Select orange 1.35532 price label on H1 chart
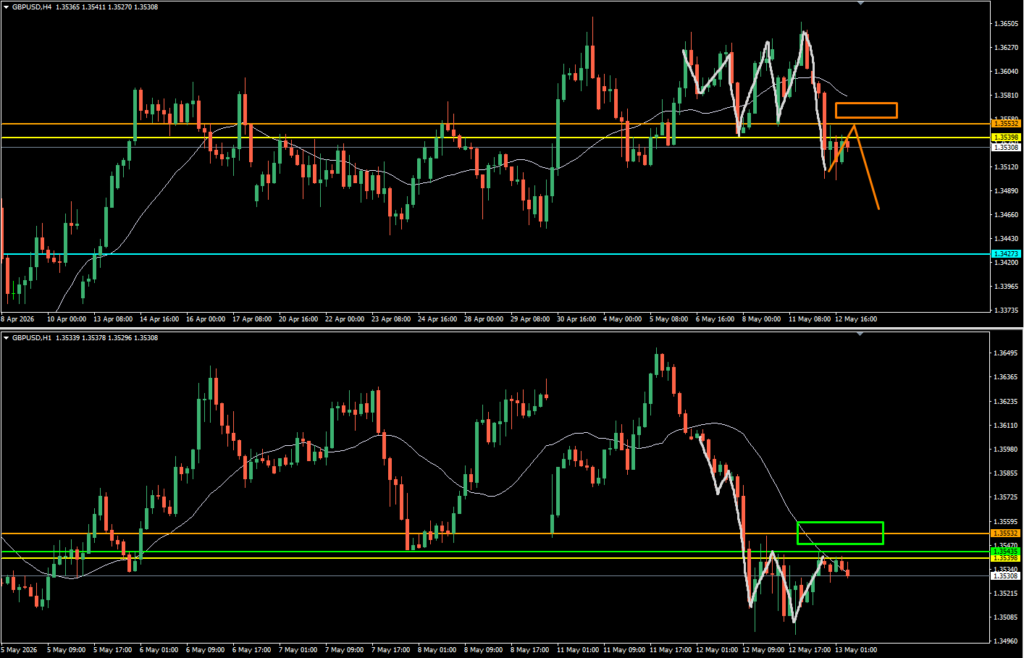 click(1006, 533)
